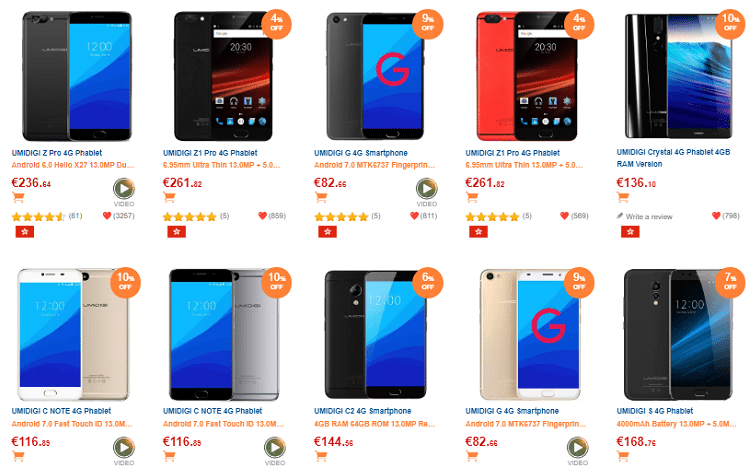Add UMIDIGI Z Pro €236.64 to cart
This screenshot has height=468, width=750.
(x=18, y=197)
